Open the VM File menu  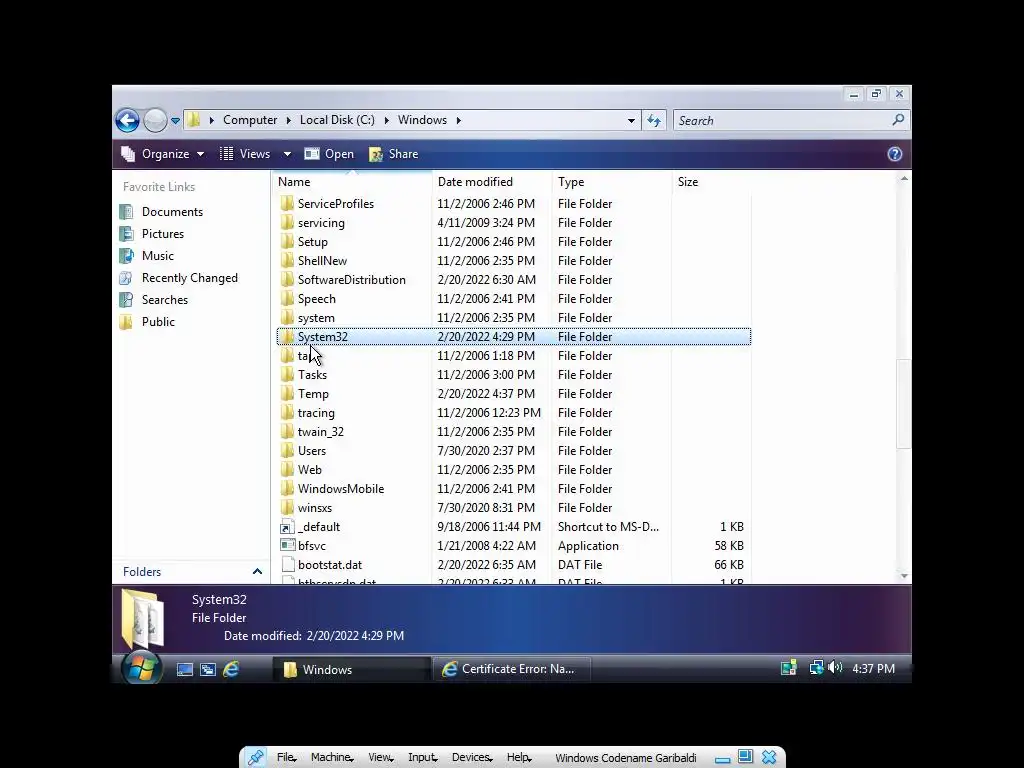tap(286, 758)
